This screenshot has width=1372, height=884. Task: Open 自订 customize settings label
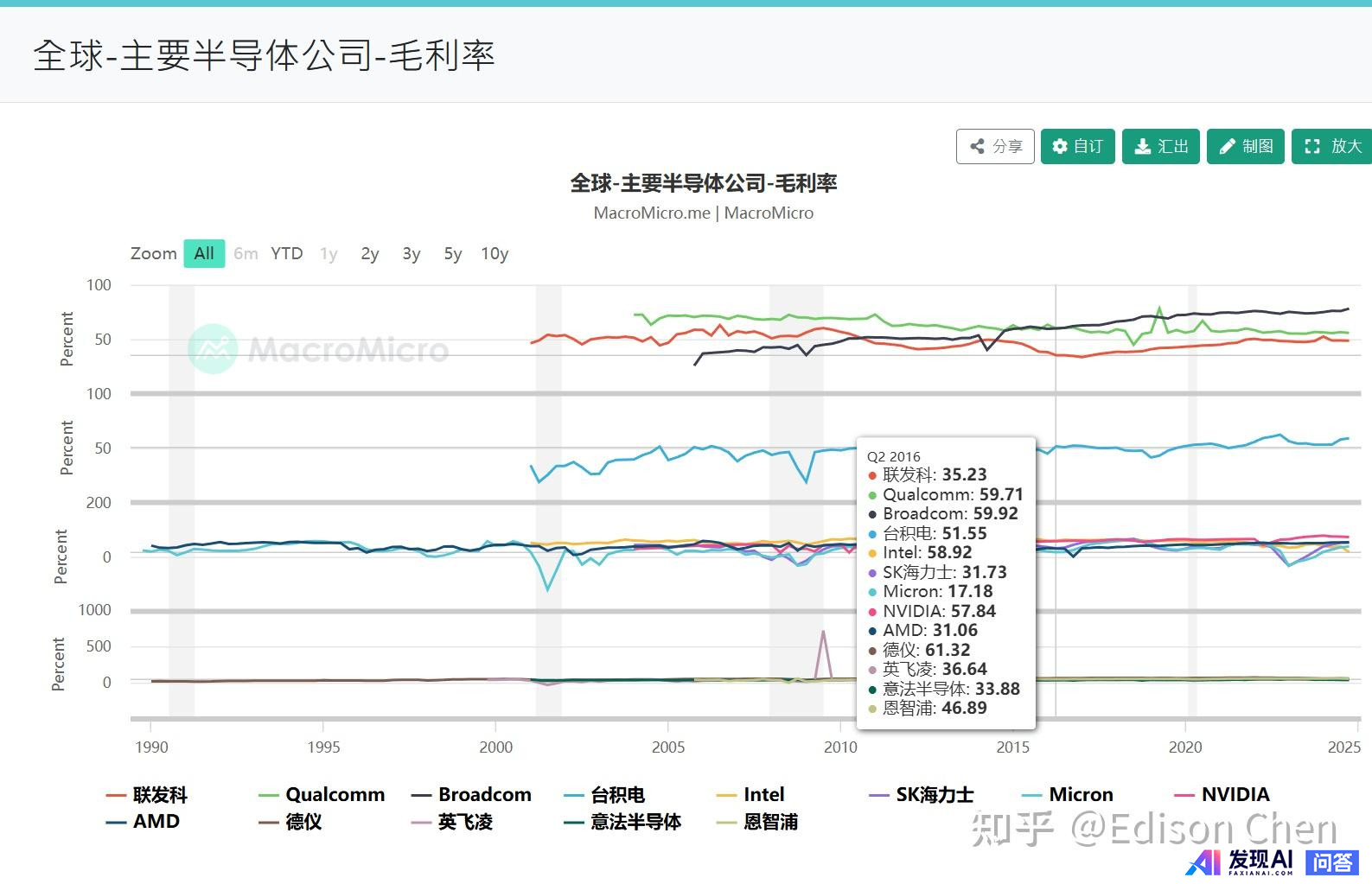click(1088, 146)
